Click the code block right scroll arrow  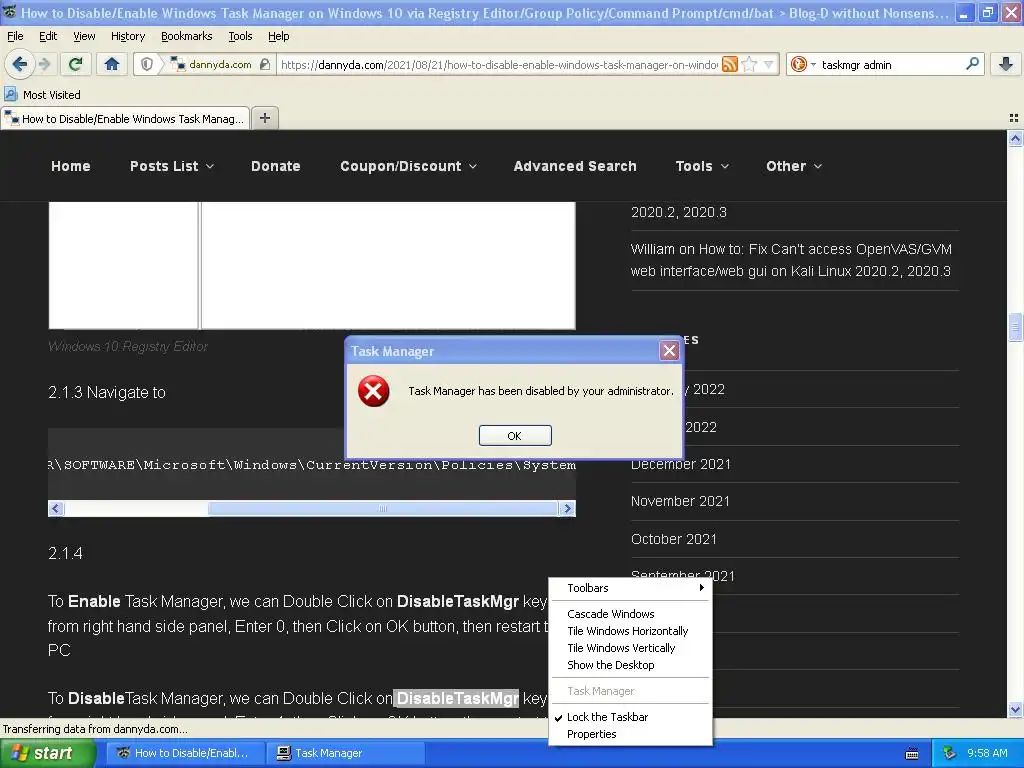point(568,508)
